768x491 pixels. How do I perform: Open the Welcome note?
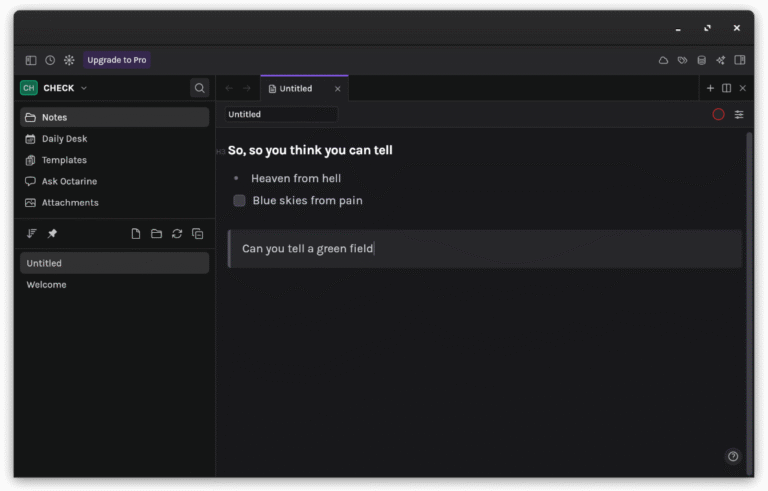[46, 285]
